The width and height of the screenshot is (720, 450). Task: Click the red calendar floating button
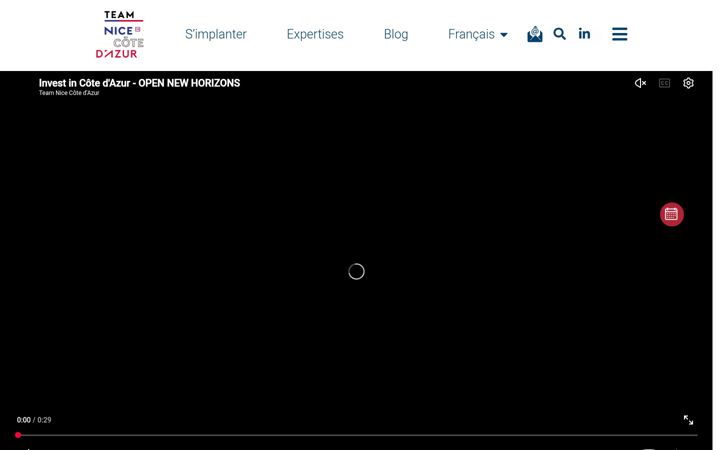tap(672, 214)
